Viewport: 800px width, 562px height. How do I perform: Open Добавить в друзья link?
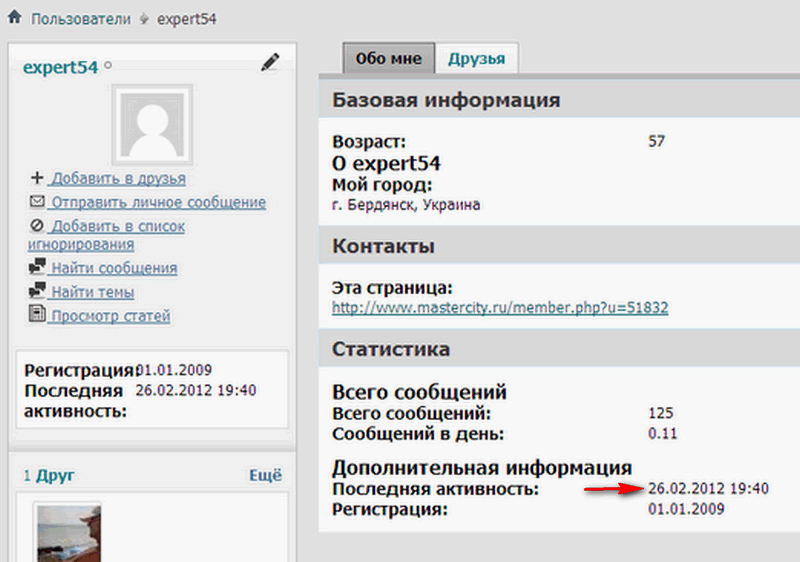[118, 178]
